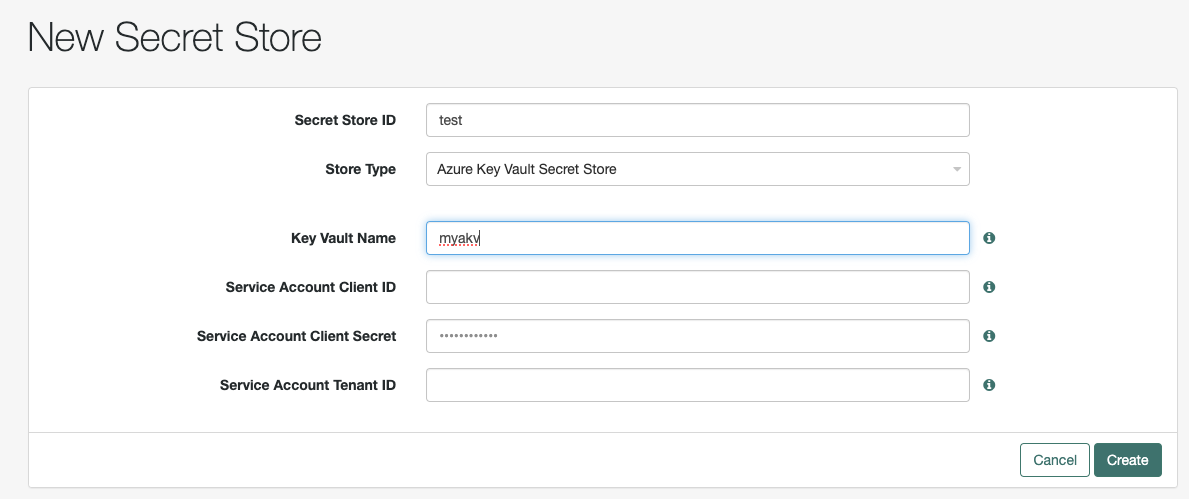Show info for Service Account Tenant ID

(989, 385)
